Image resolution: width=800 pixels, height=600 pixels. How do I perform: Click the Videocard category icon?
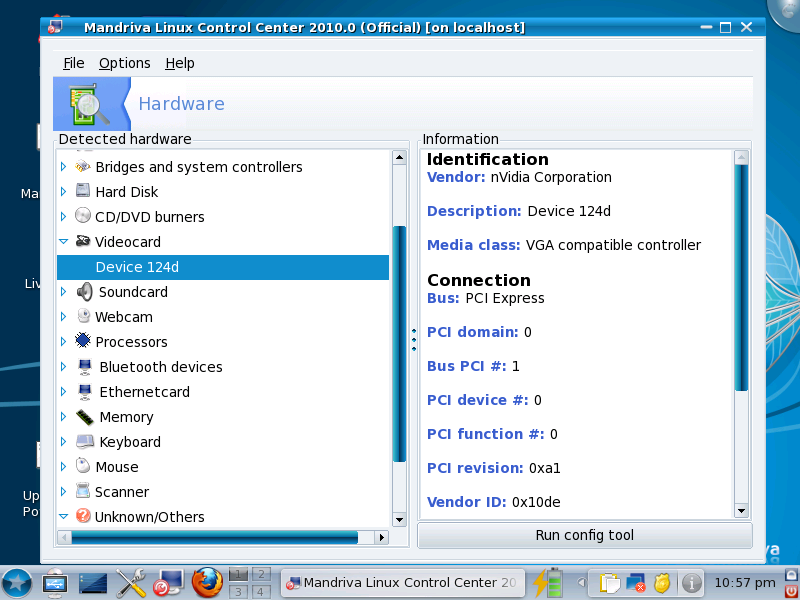point(83,241)
